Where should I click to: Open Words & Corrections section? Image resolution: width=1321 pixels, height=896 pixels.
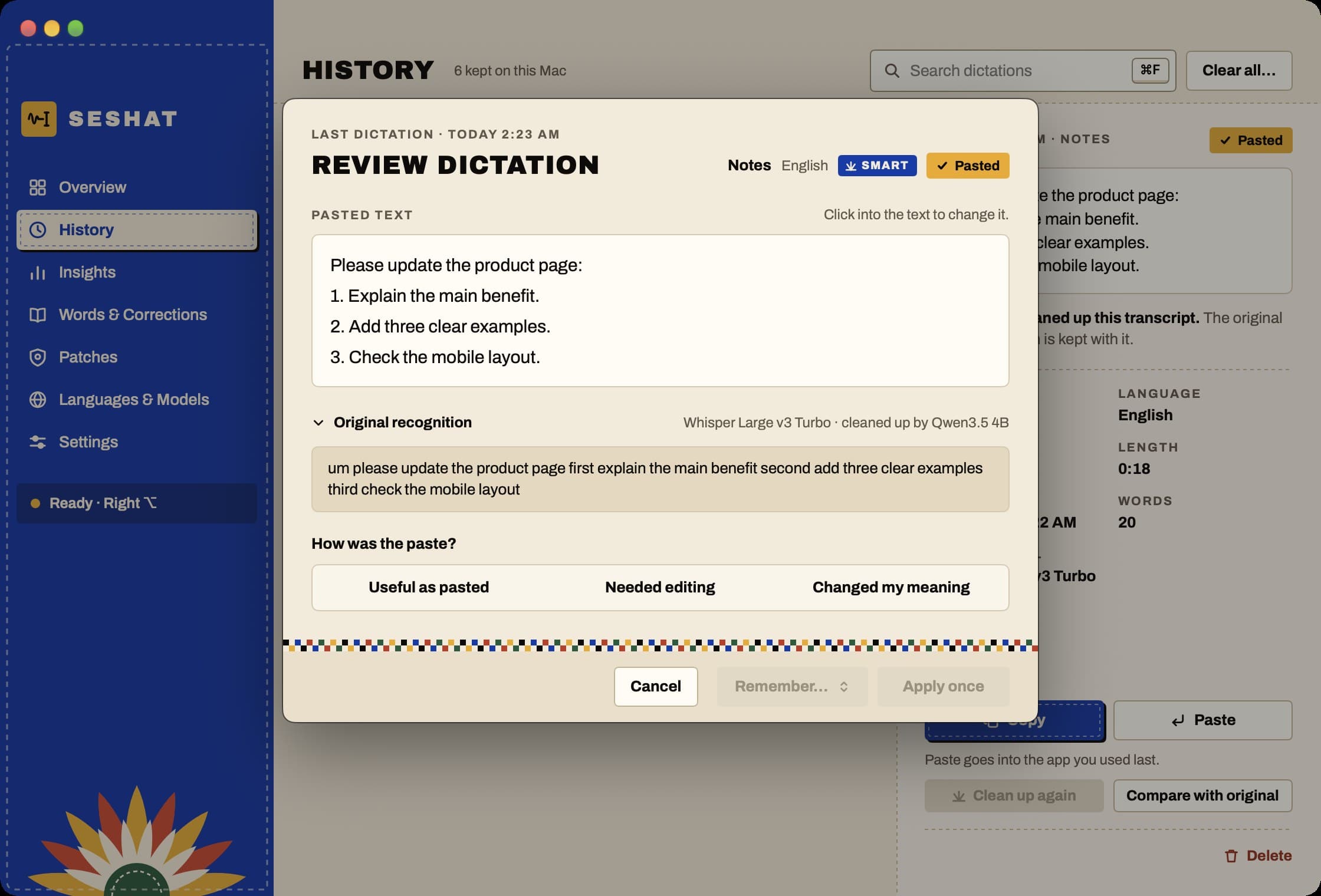(x=137, y=315)
